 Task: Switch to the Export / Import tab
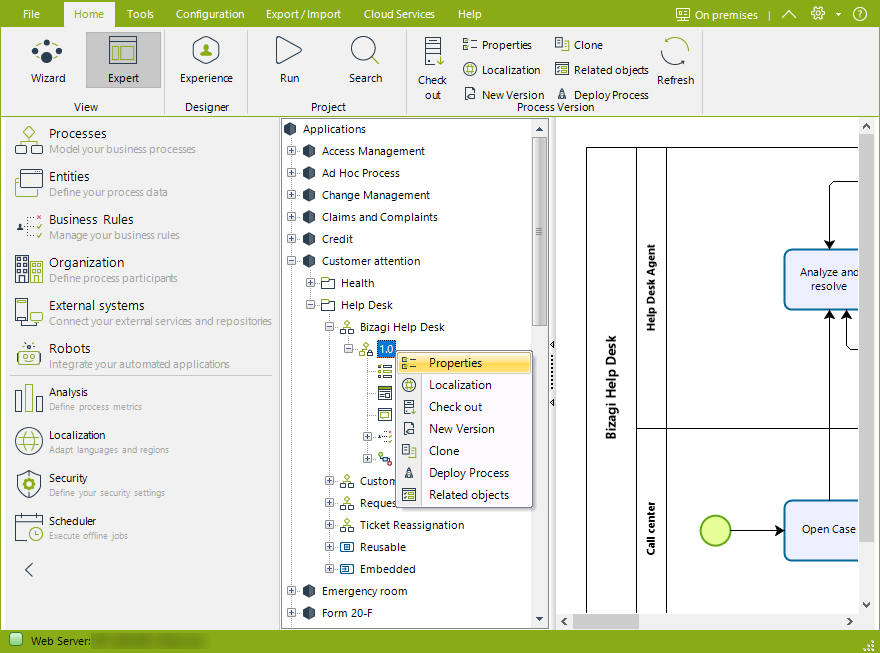tap(303, 14)
